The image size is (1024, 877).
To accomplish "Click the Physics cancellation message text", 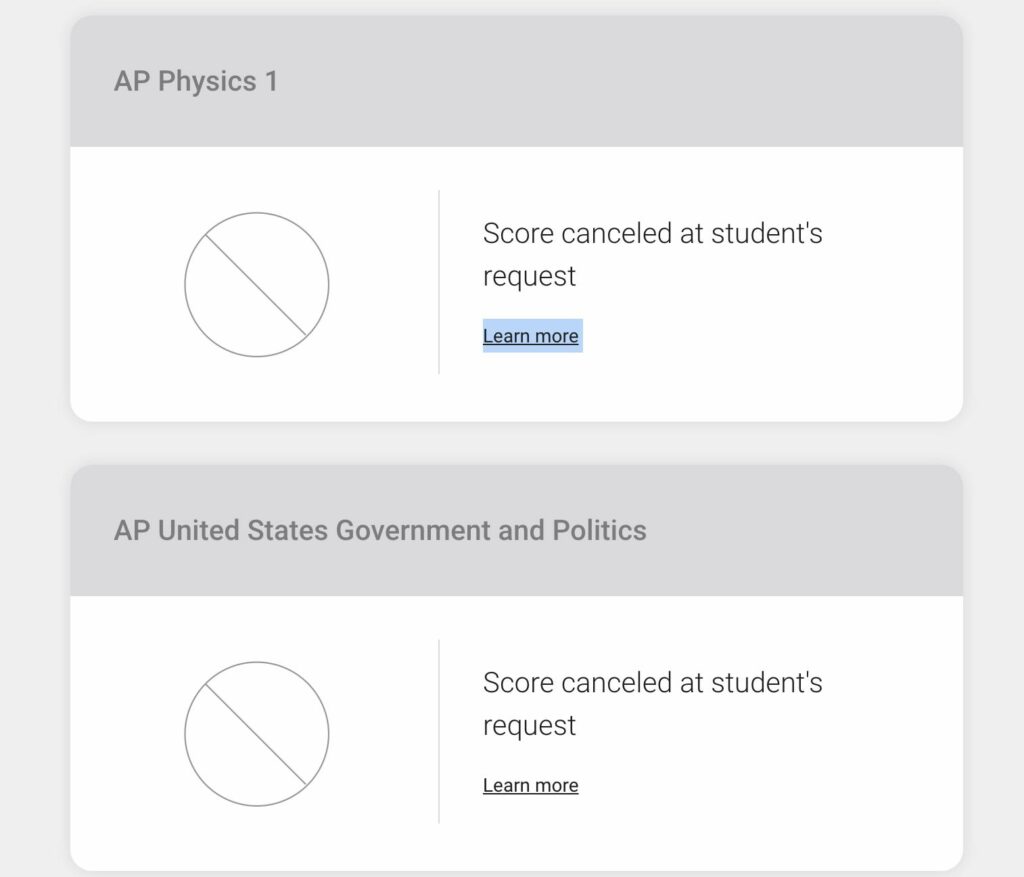I will click(x=653, y=254).
